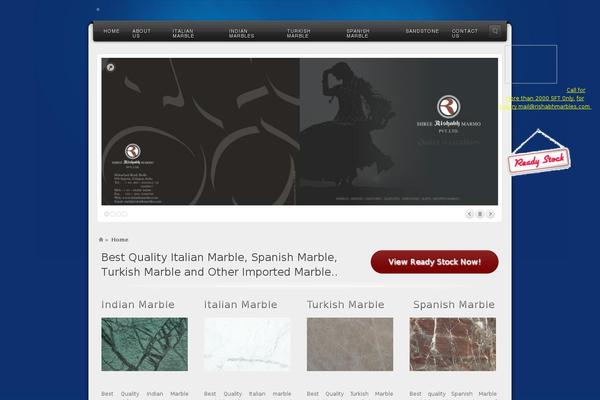The image size is (600, 400).
Task: Click the Spanish Marble heading
Action: (454, 305)
